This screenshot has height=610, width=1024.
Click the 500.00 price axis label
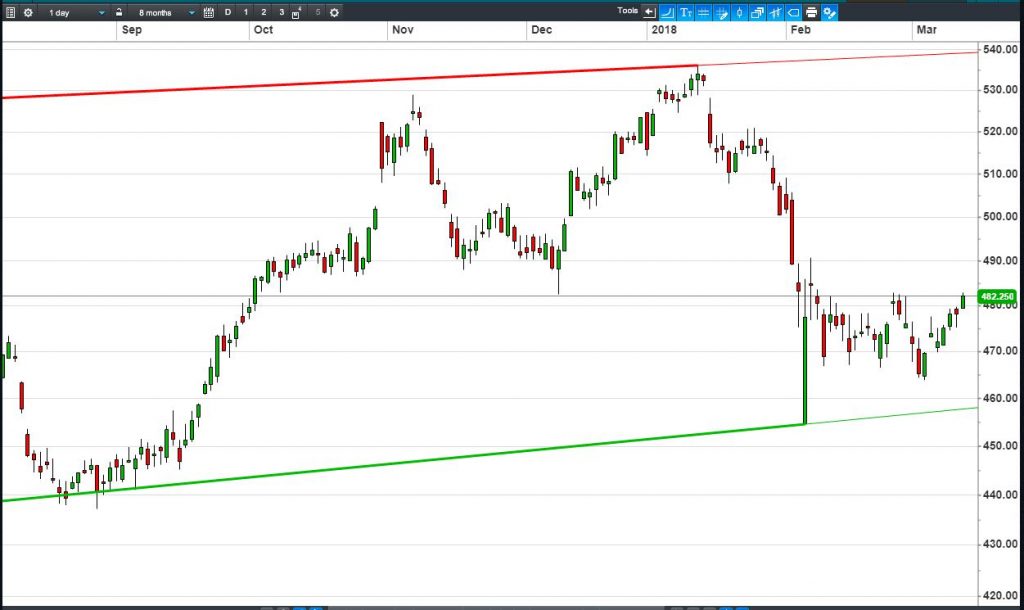(x=1000, y=216)
